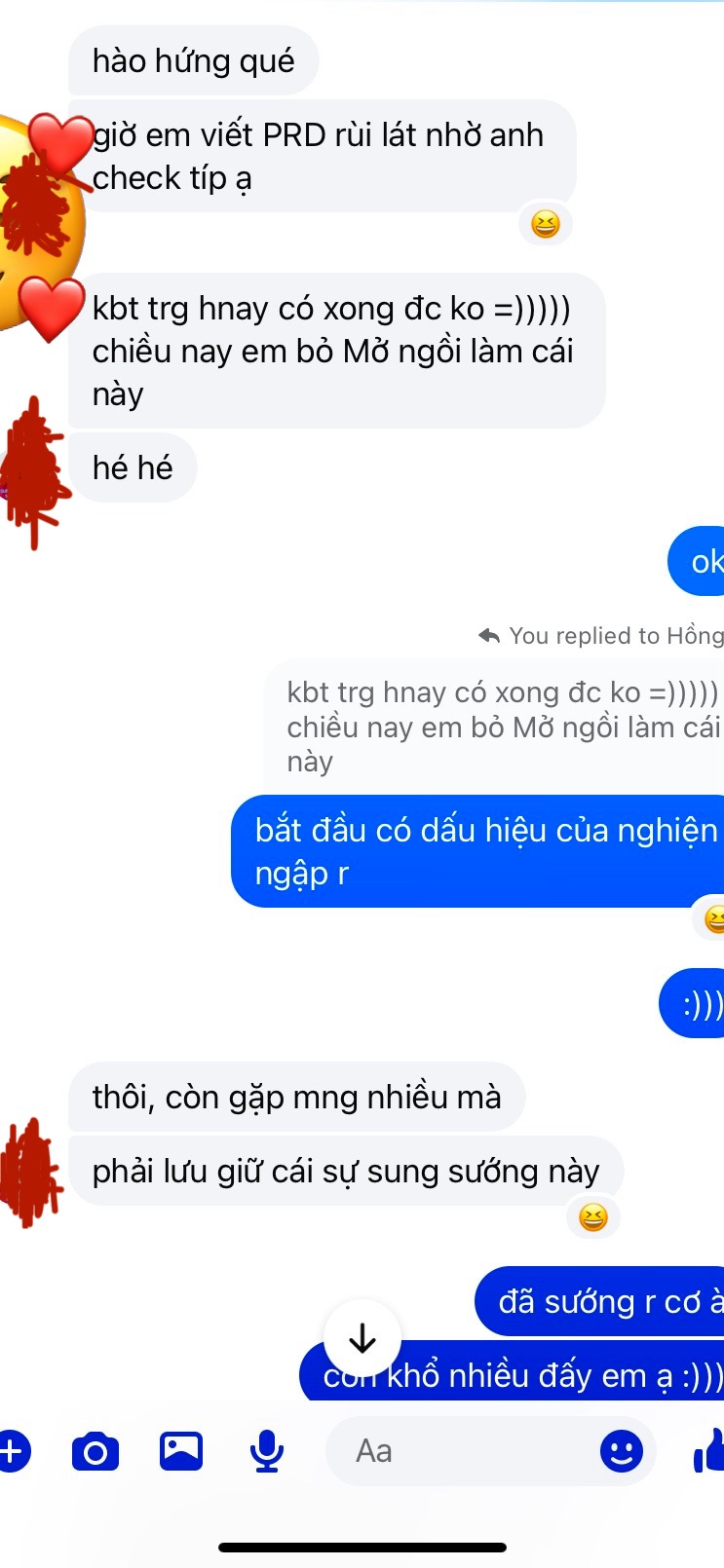Open the quoted "kbt trg hnay" reply preview
Image resolution: width=724 pixels, height=1568 pixels.
click(495, 727)
